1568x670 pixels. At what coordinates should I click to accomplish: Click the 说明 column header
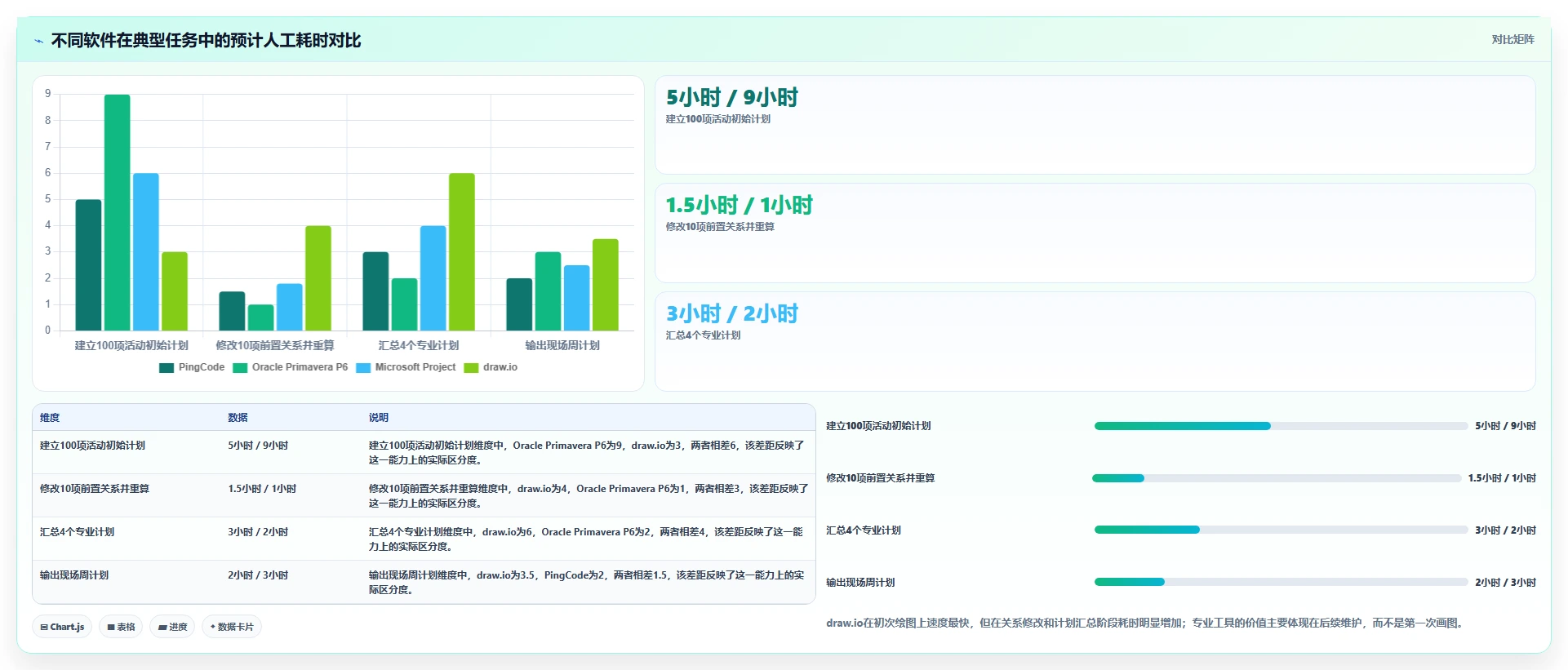click(378, 418)
